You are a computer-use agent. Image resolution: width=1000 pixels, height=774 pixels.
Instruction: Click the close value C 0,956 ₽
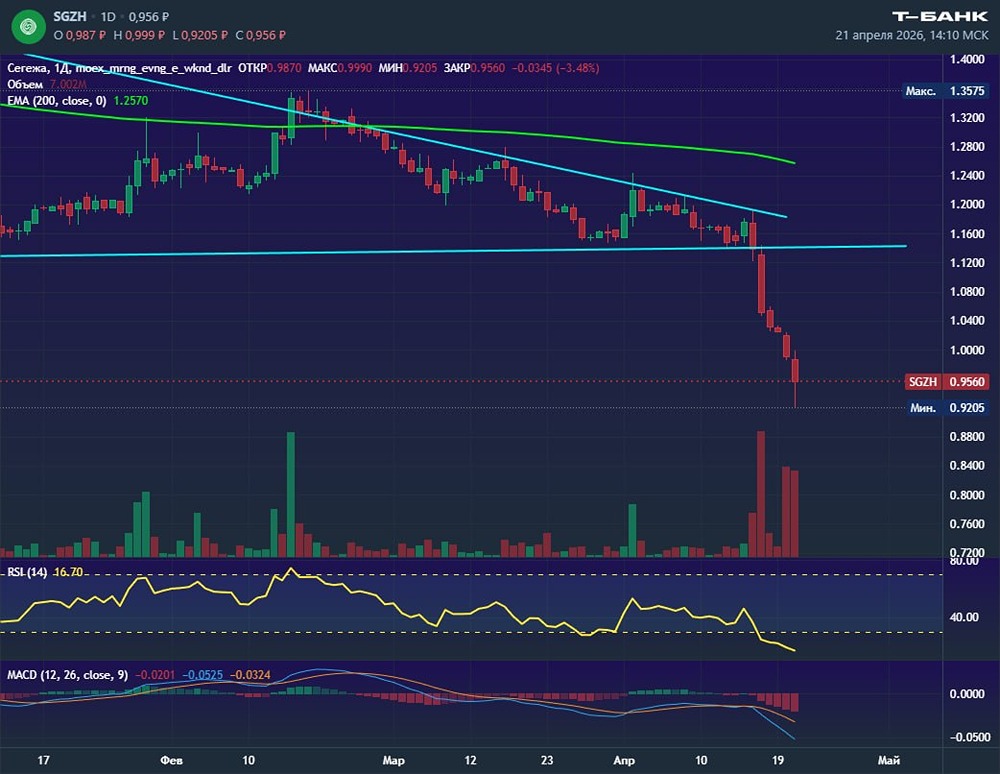coord(260,35)
